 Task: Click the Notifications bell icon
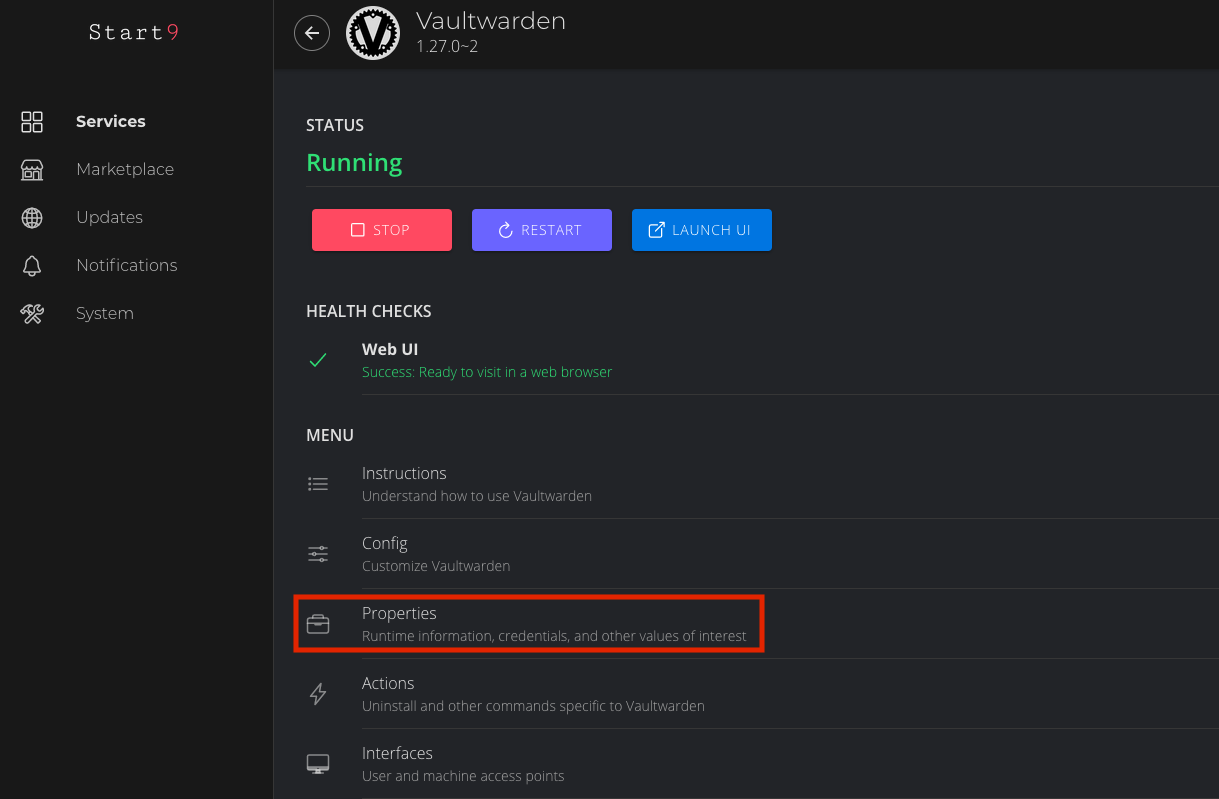pos(32,266)
